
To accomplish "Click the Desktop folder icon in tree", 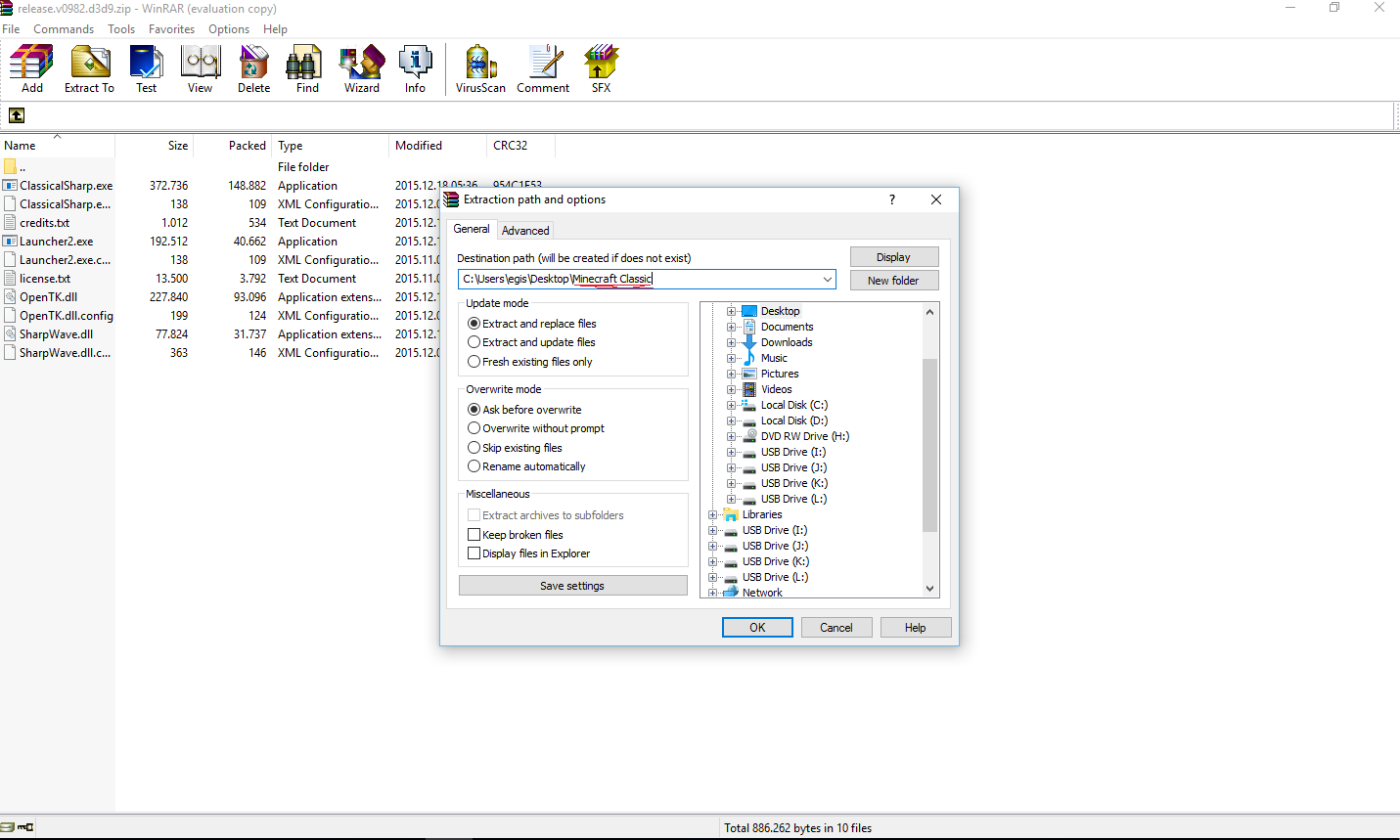I will (749, 311).
